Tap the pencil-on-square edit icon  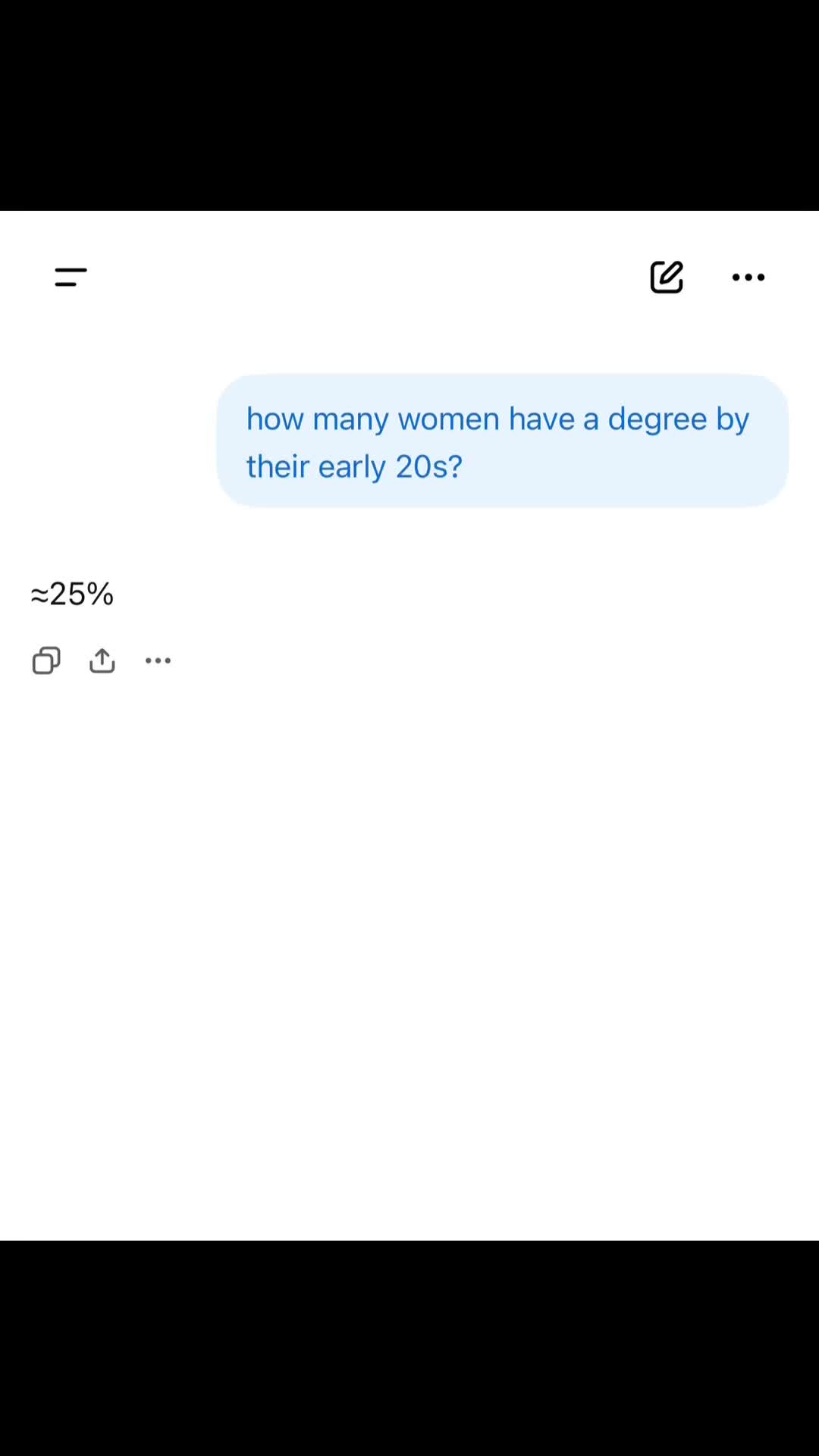pos(667,277)
